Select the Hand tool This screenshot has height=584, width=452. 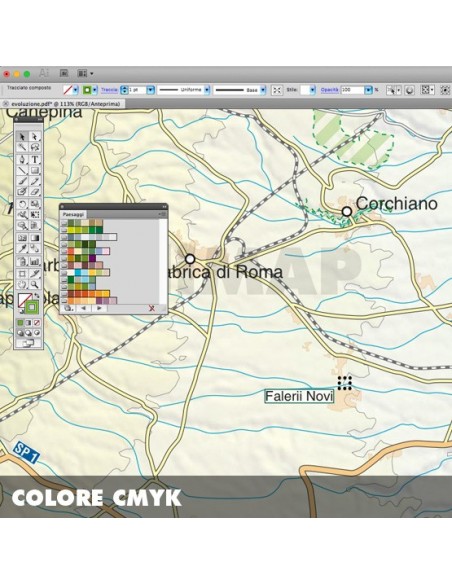click(22, 285)
